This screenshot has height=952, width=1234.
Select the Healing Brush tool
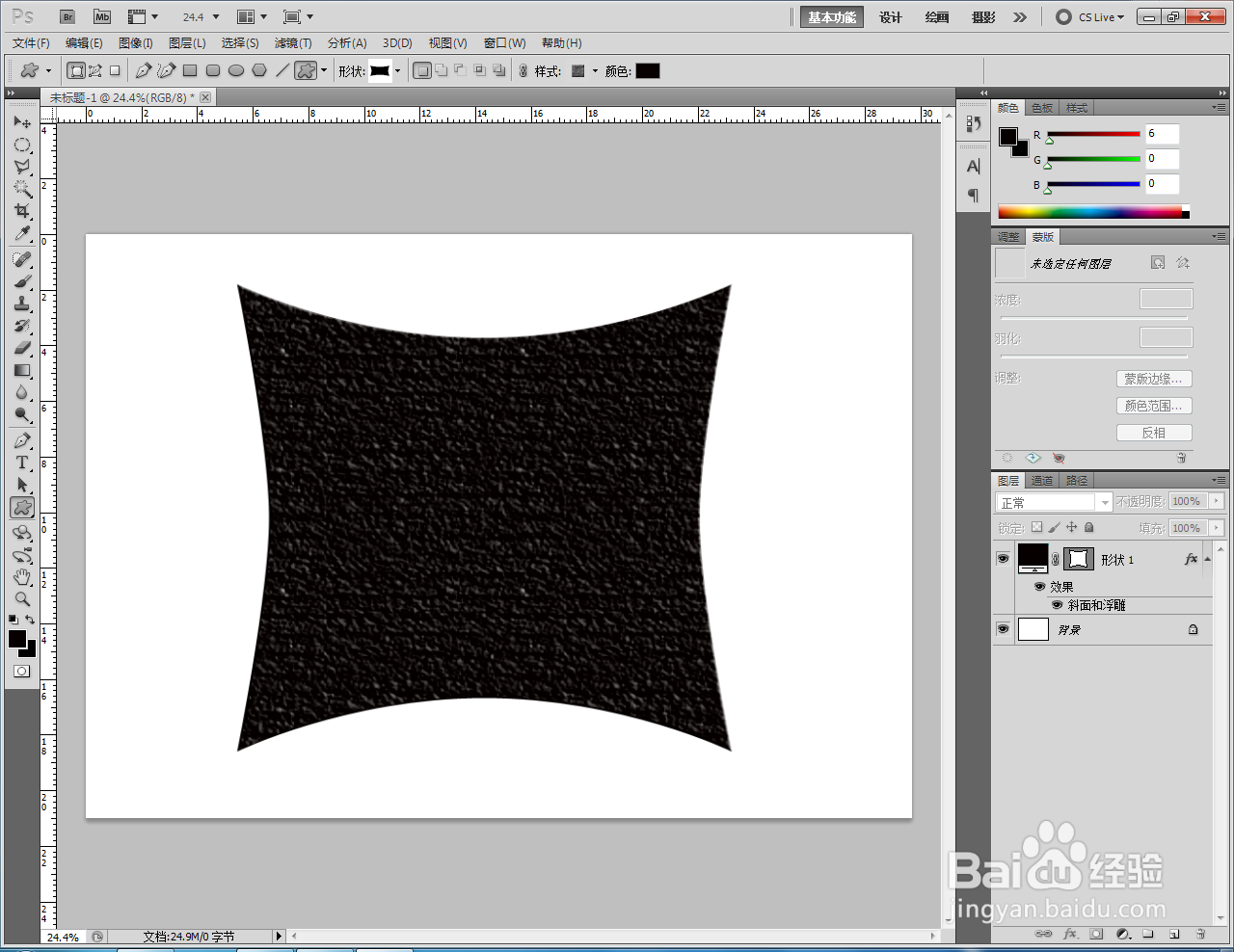(x=22, y=259)
